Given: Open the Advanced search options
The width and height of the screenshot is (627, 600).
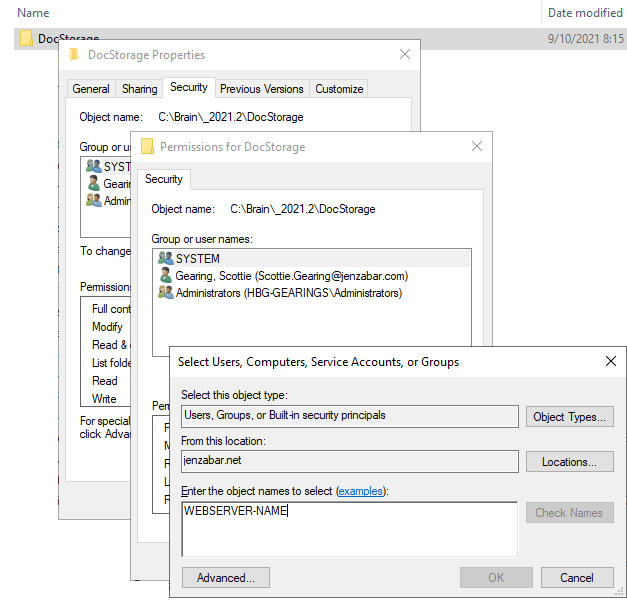Looking at the screenshot, I should (x=225, y=577).
